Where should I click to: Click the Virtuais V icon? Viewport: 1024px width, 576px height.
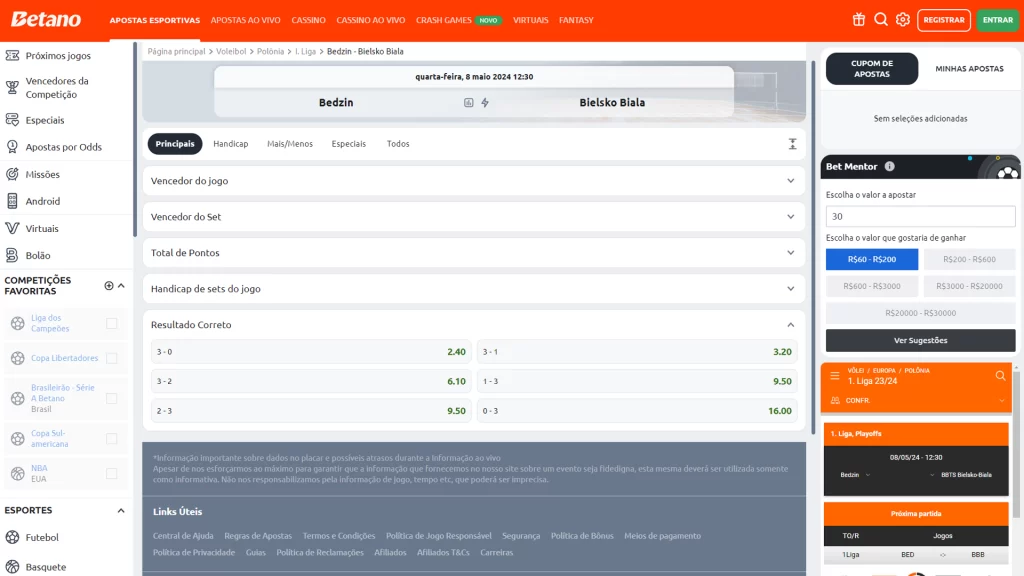click(12, 229)
